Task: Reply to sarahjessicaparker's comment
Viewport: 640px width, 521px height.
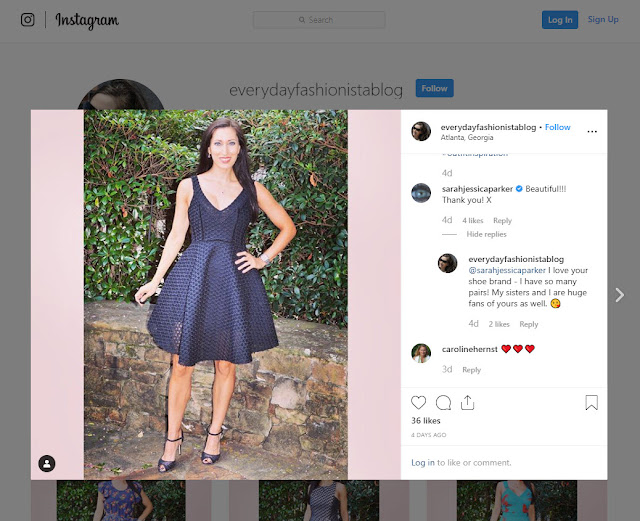Action: pos(502,220)
